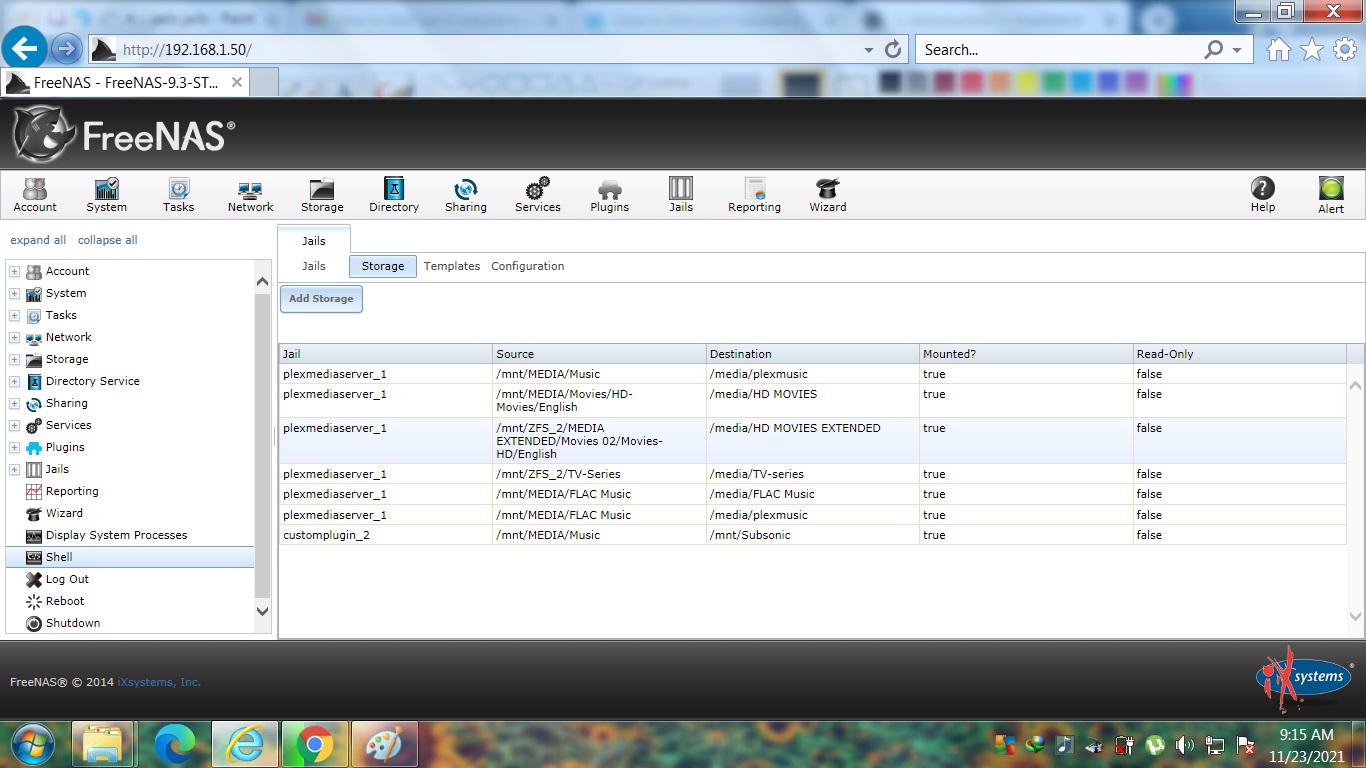
Task: Open Display System Processes in sidebar
Action: pos(116,535)
